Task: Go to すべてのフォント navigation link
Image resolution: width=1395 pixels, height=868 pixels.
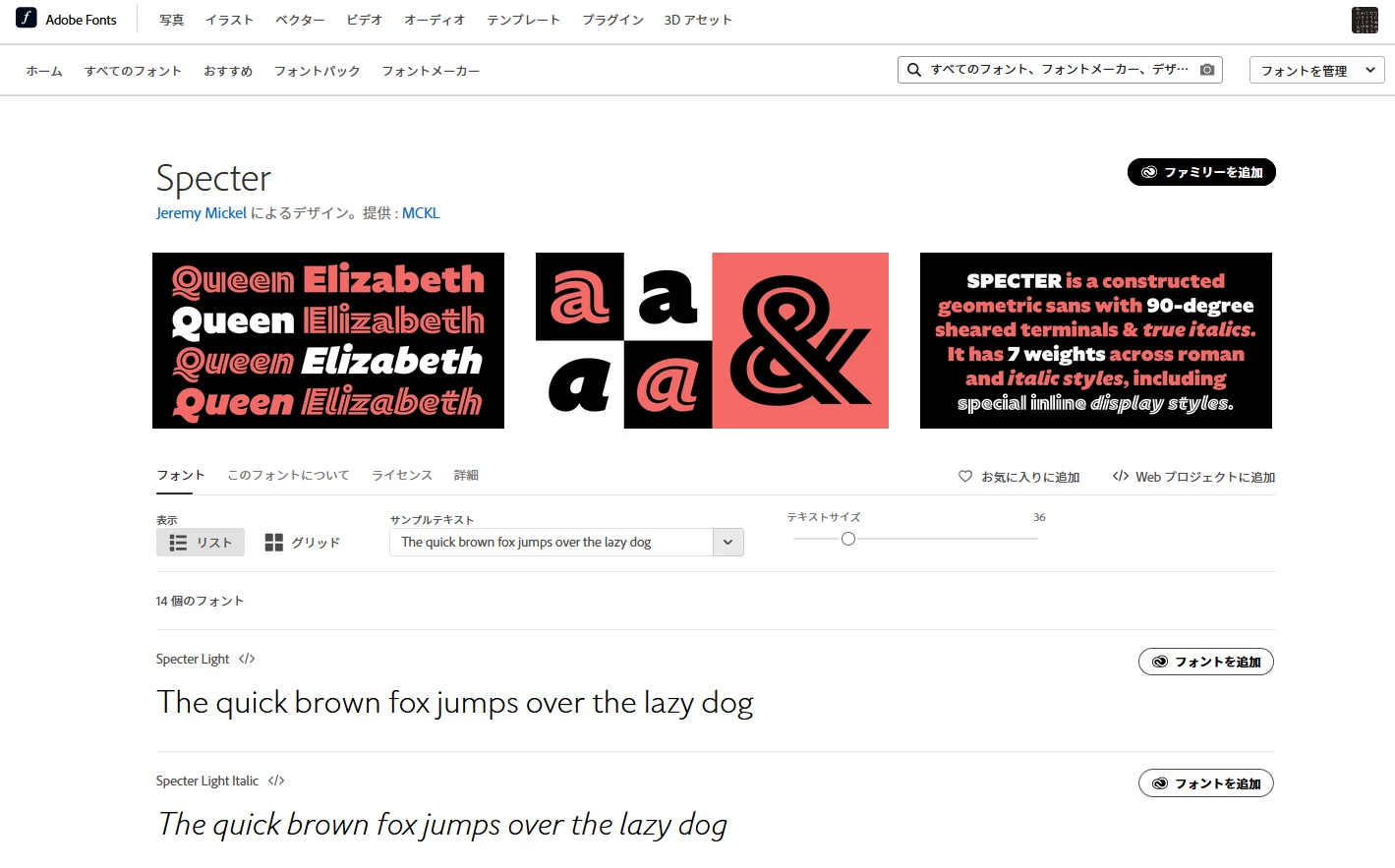Action: pyautogui.click(x=133, y=71)
